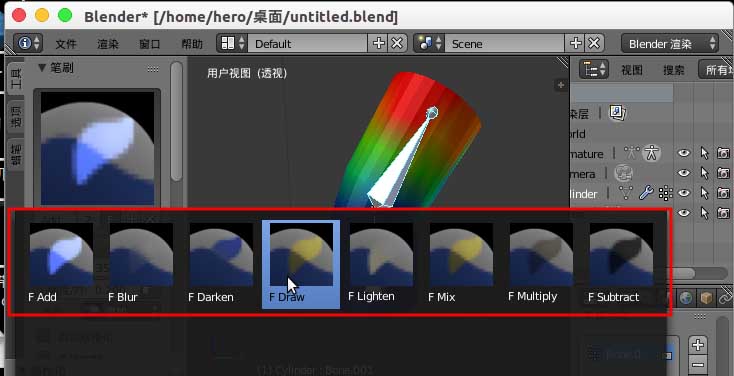Open the 文件 menu
The height and width of the screenshot is (376, 734).
click(x=66, y=44)
